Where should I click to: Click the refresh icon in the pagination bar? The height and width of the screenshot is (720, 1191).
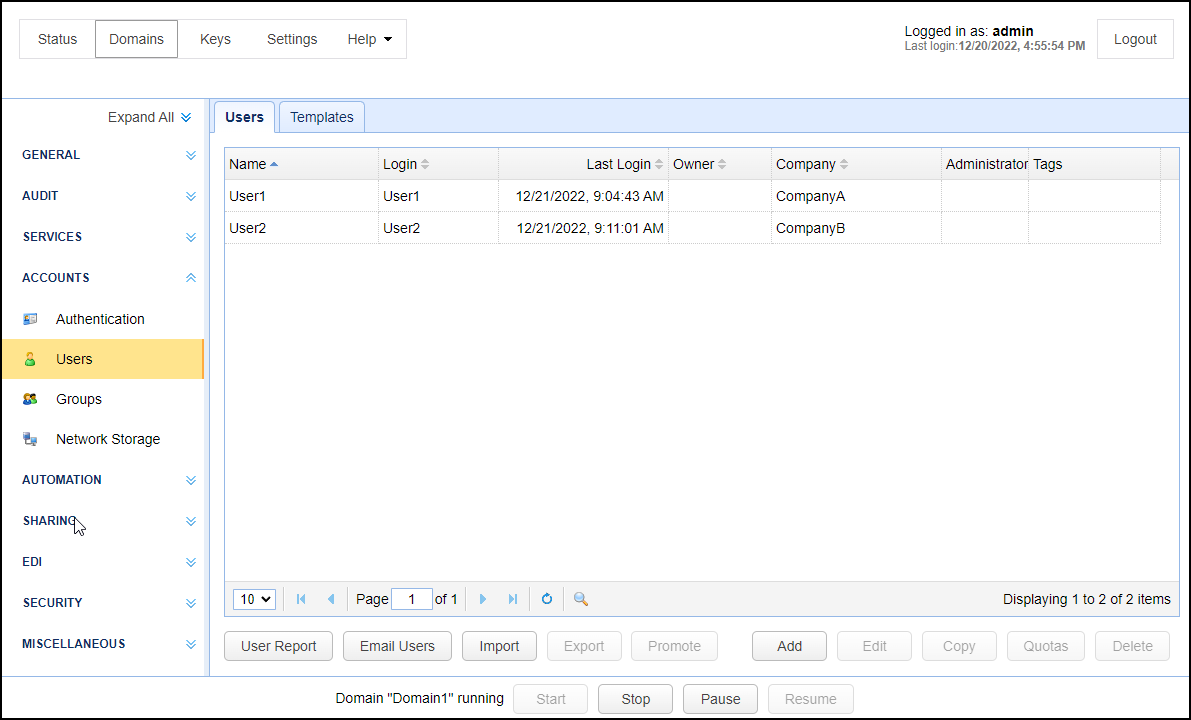[x=547, y=599]
